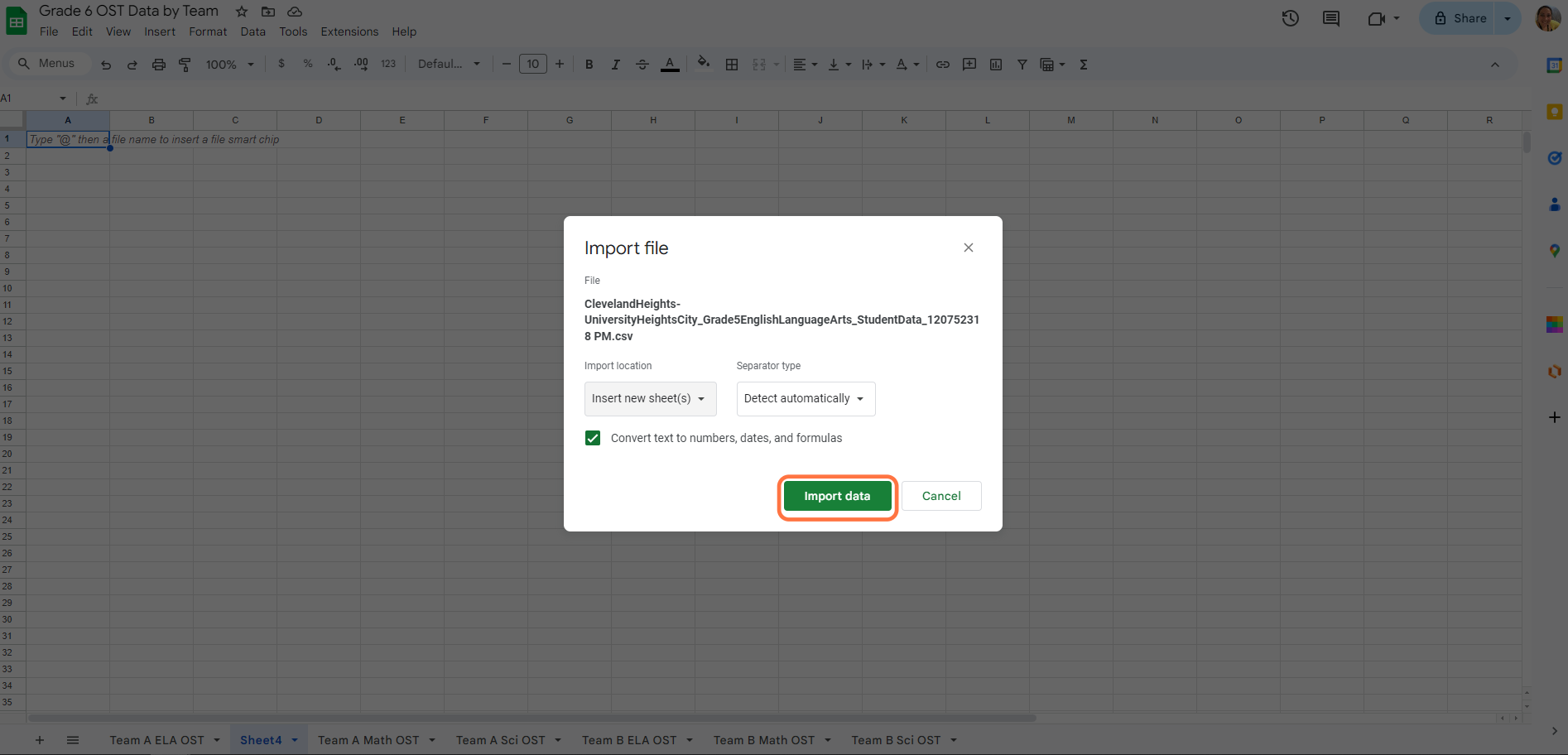The height and width of the screenshot is (755, 1568).
Task: Toggle strikethrough formatting
Action: point(642,65)
